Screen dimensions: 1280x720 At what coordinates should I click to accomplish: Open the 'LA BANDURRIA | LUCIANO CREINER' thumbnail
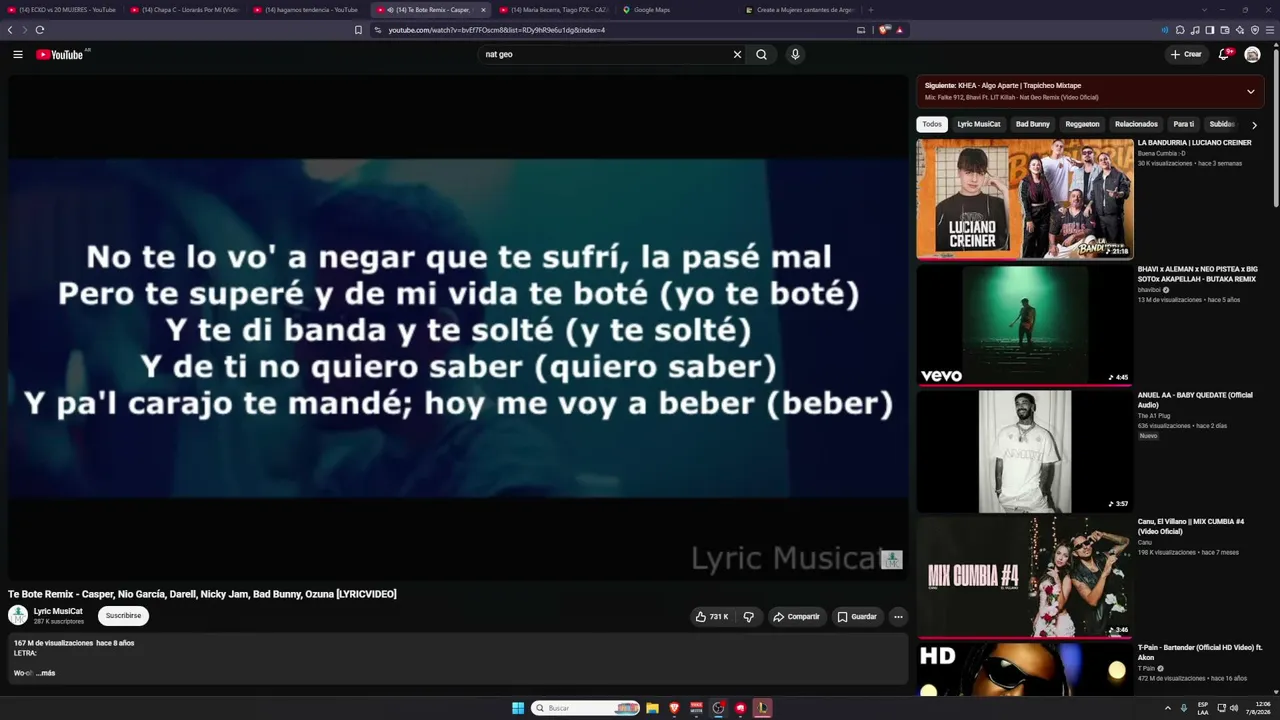[x=1025, y=199]
